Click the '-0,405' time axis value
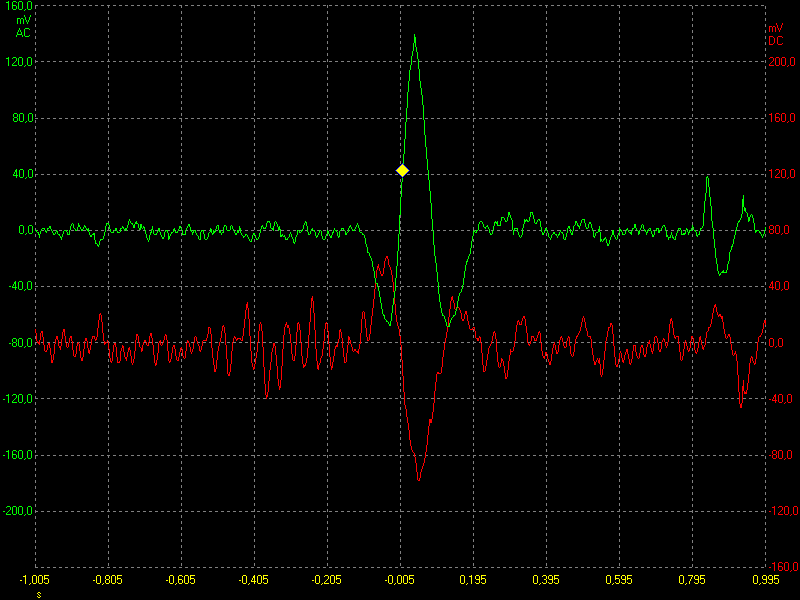This screenshot has height=600, width=800. (254, 580)
